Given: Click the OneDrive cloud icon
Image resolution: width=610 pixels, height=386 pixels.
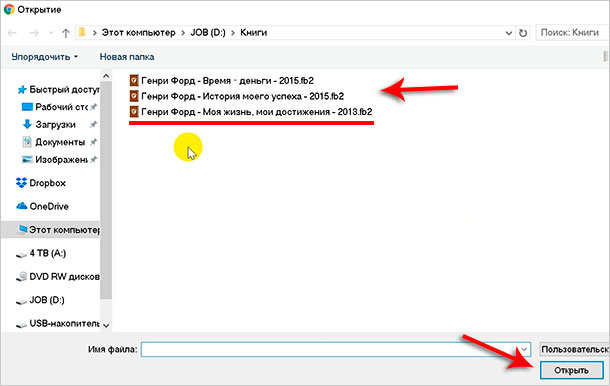Looking at the screenshot, I should click(x=22, y=206).
